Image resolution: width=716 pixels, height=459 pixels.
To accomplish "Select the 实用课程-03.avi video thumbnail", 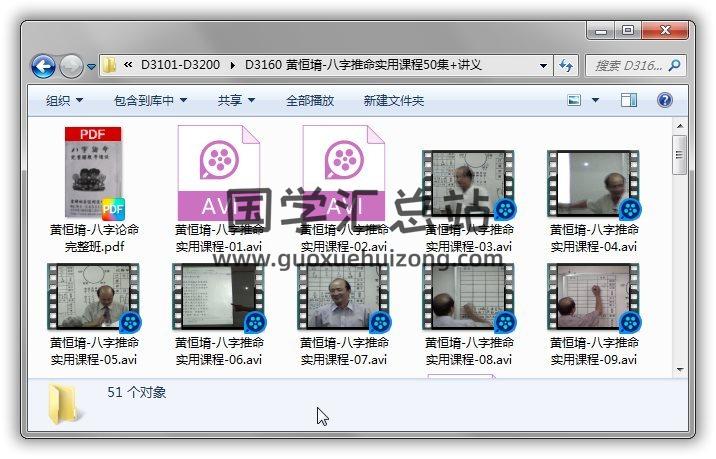I will click(x=469, y=185).
